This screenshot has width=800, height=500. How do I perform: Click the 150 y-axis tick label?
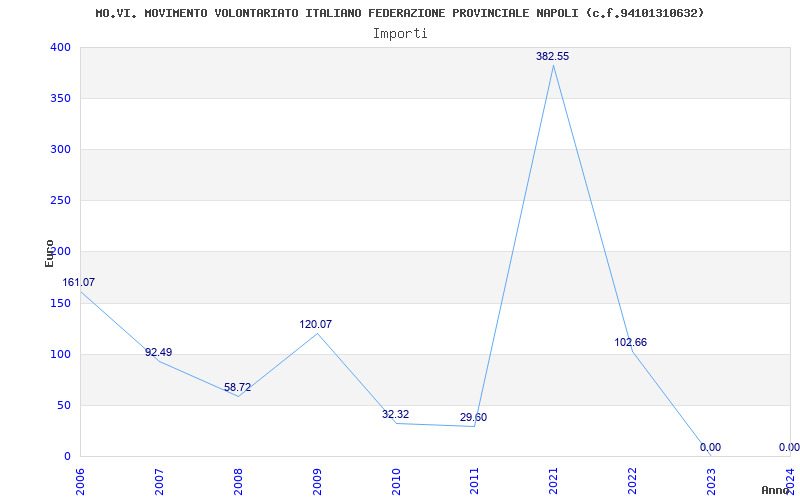[60, 304]
